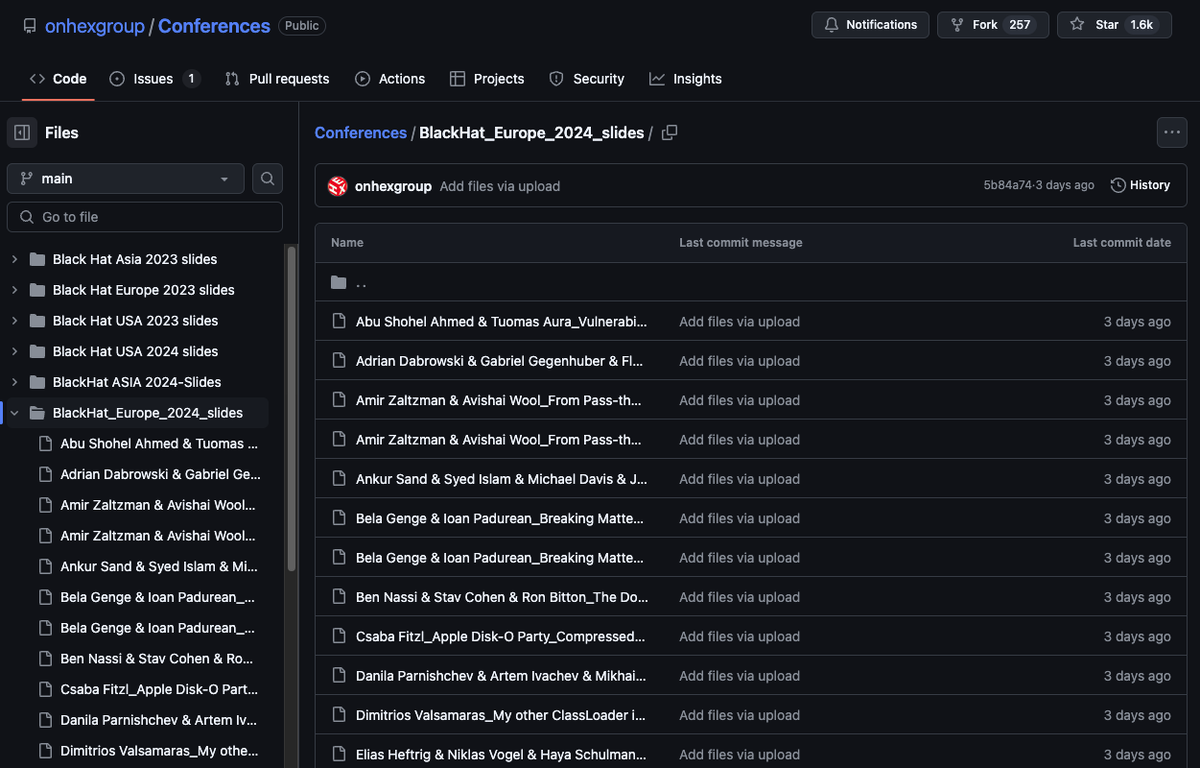1200x768 pixels.
Task: Open Dimitrios Valsamaras file in sidebar tree
Action: point(159,751)
